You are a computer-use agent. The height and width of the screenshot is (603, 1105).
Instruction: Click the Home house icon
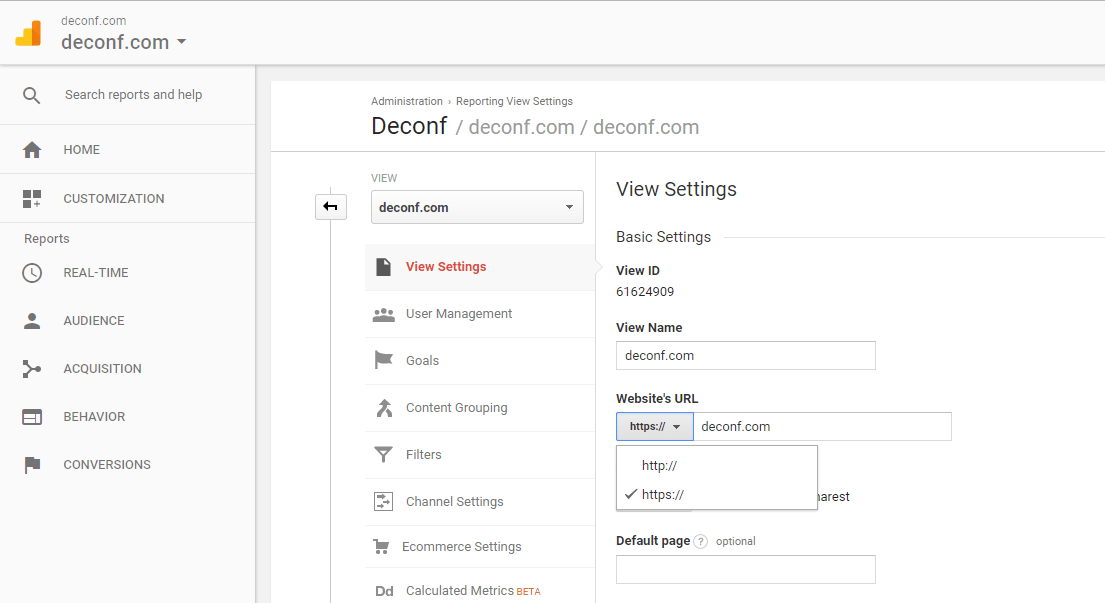(32, 150)
